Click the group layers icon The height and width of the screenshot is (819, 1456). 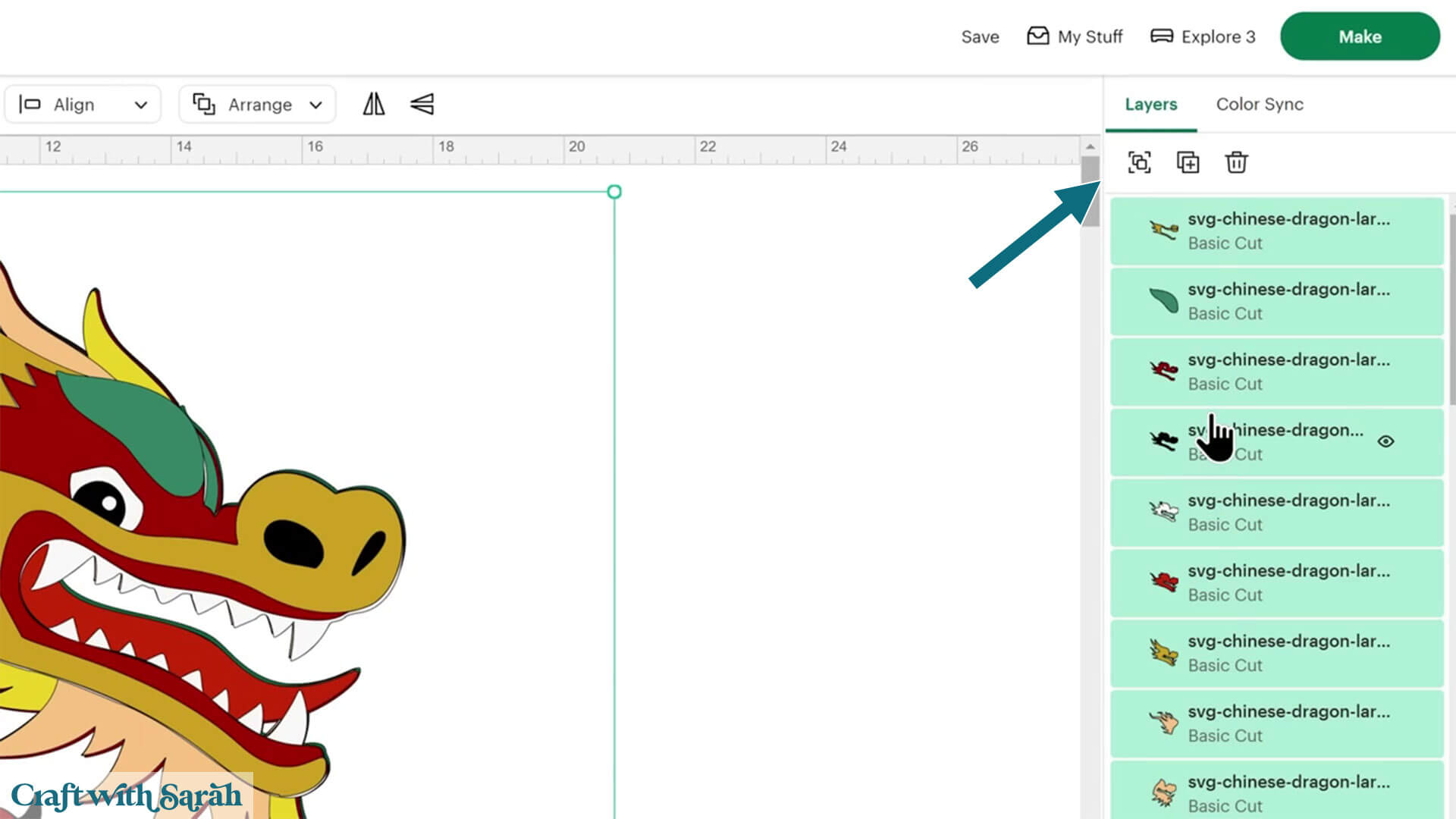coord(1139,162)
